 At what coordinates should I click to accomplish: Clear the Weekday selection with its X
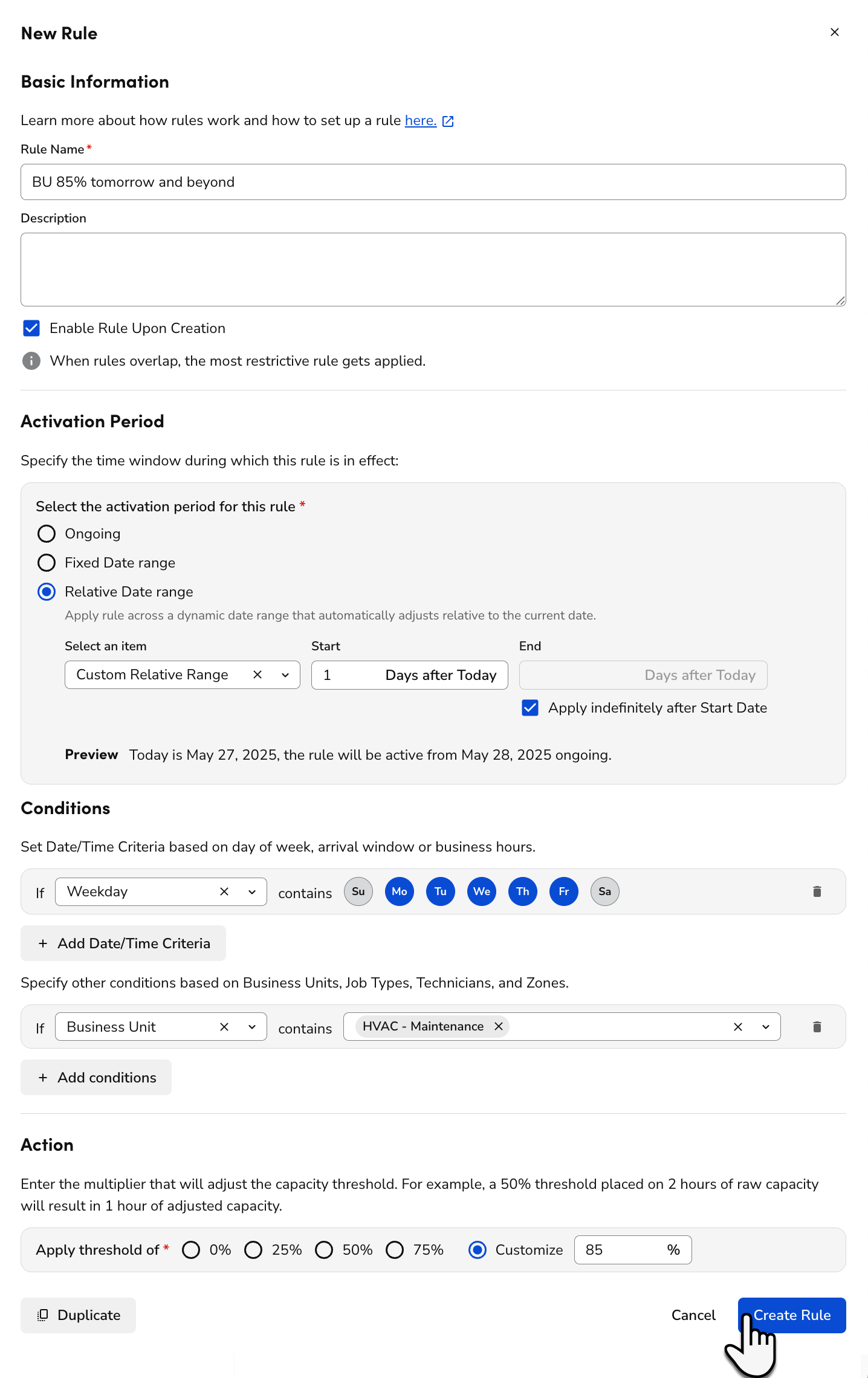point(224,891)
